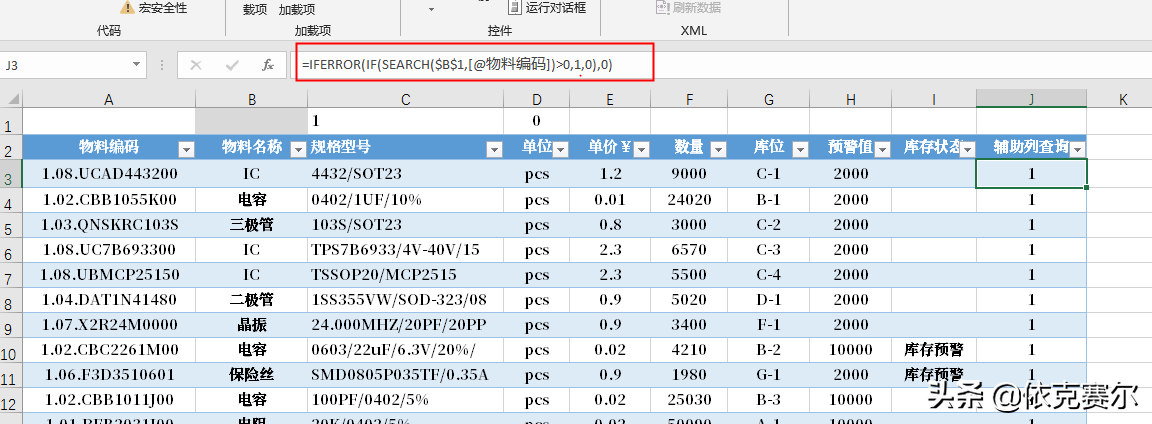
Task: Click warning value 10000 in row 10
Action: [850, 349]
